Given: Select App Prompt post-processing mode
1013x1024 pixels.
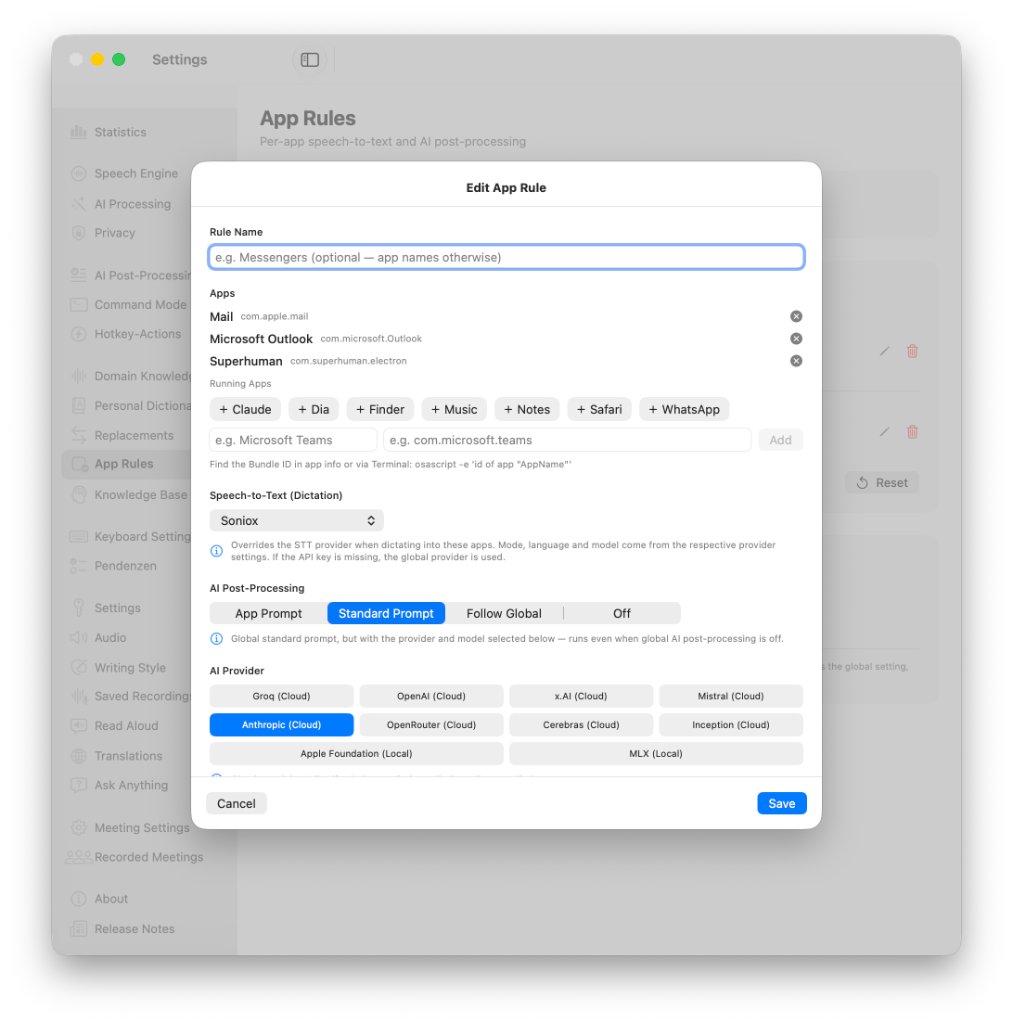Looking at the screenshot, I should tap(268, 613).
